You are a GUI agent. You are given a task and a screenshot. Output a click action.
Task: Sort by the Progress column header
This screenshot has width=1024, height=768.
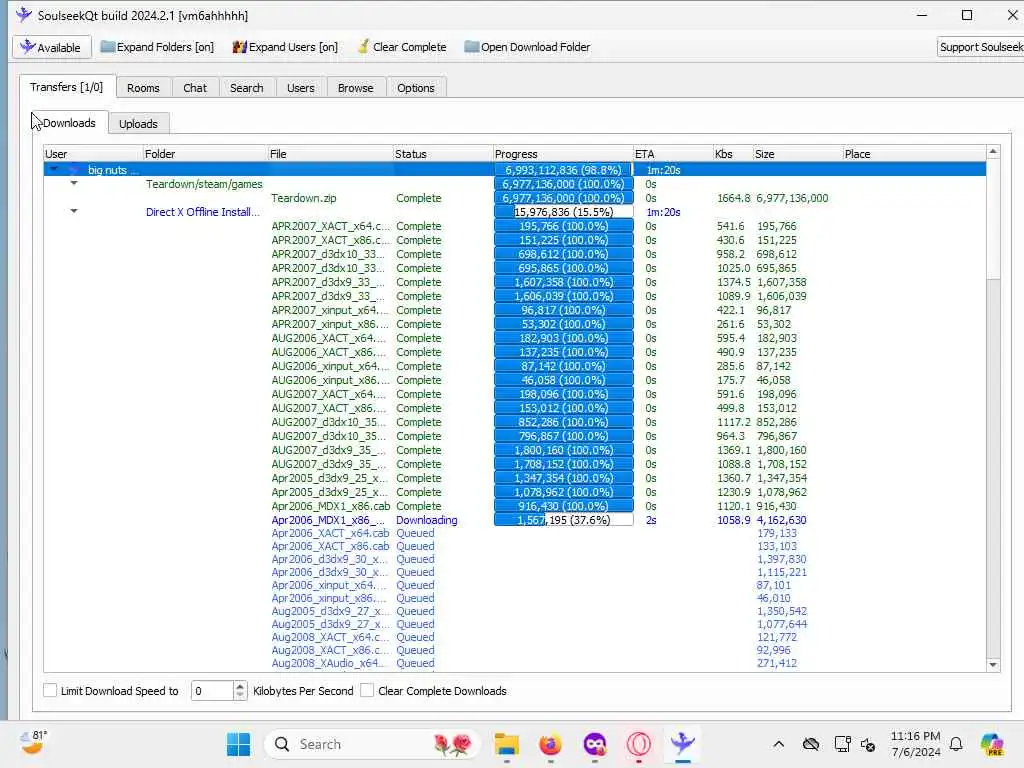tap(563, 154)
